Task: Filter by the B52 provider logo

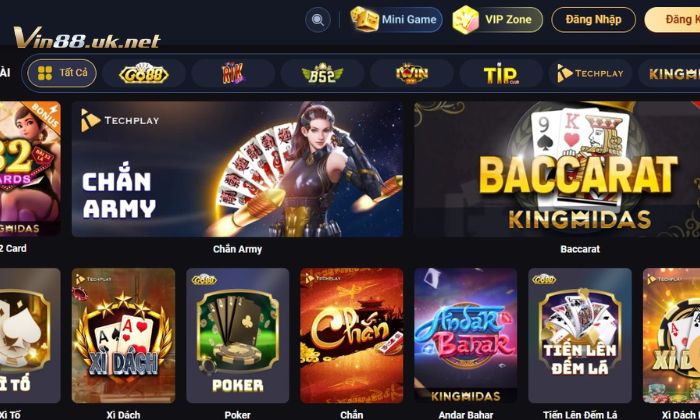Action: coord(322,73)
